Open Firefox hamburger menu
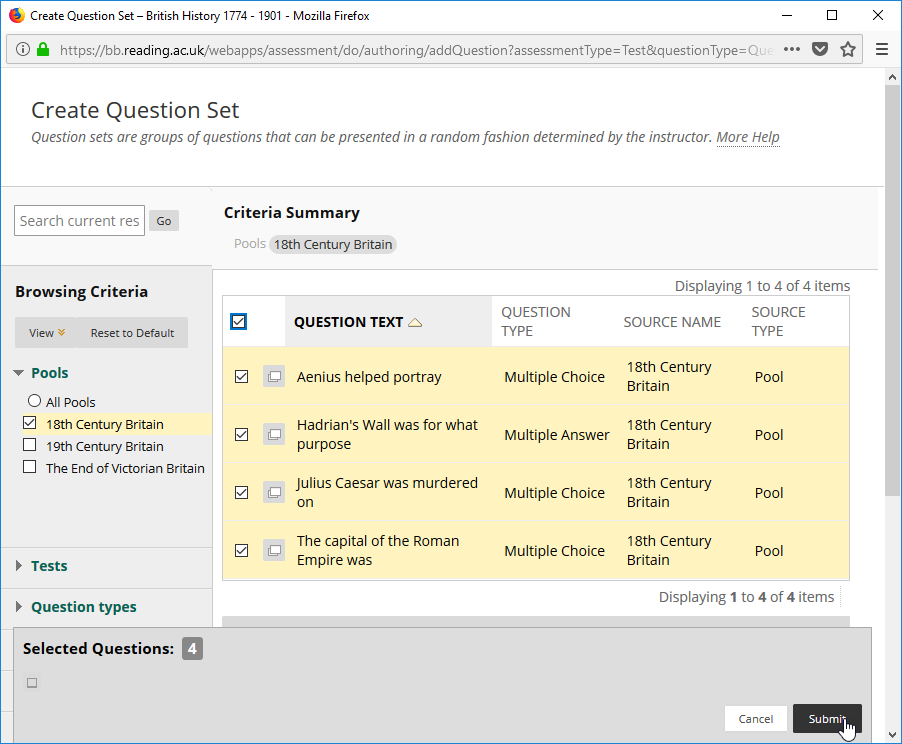902x744 pixels. tap(881, 49)
